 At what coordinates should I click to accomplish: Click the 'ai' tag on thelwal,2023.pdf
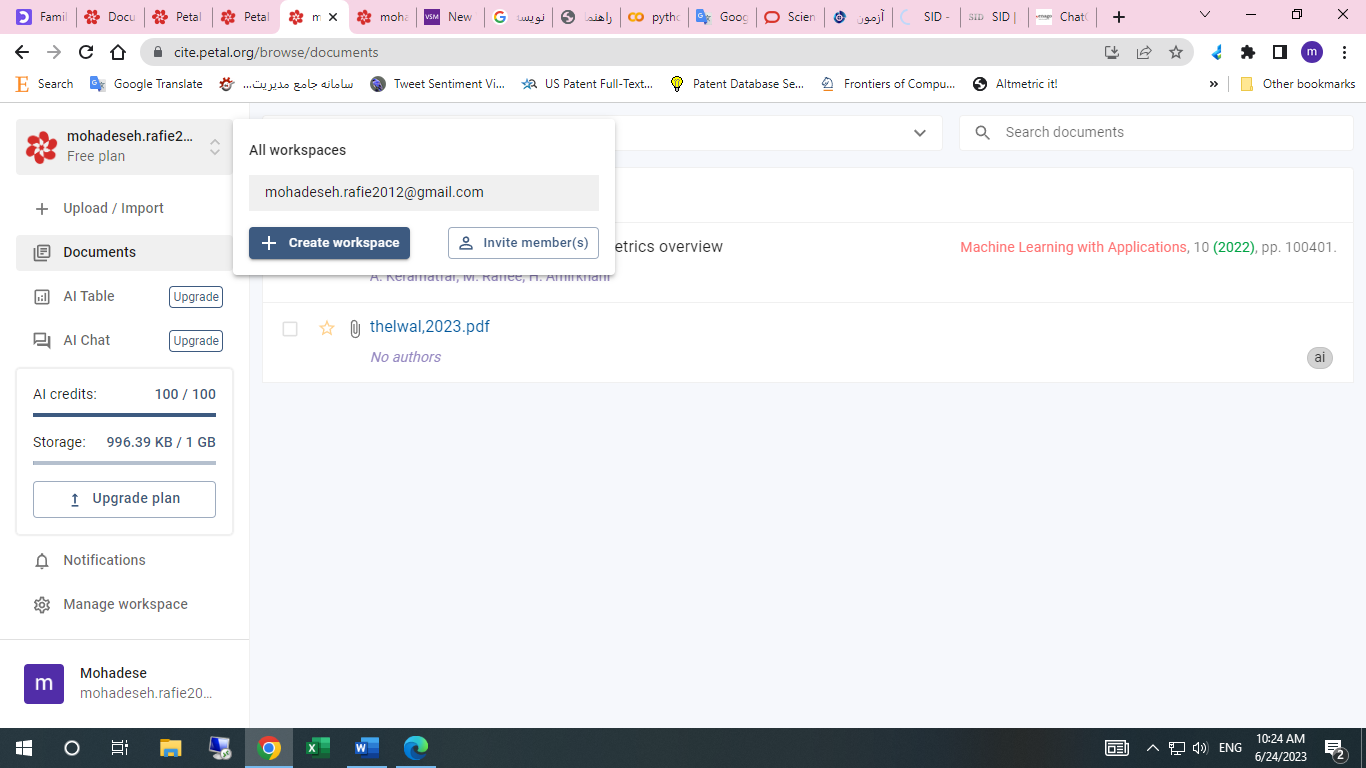[1320, 358]
